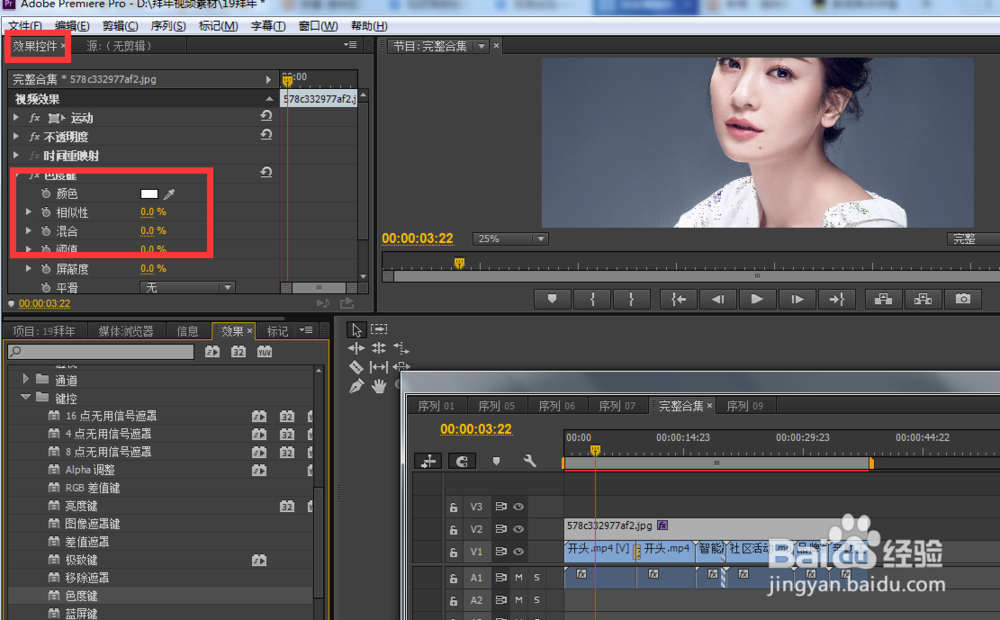
Task: Open effect controls panel menu
Action: (349, 45)
